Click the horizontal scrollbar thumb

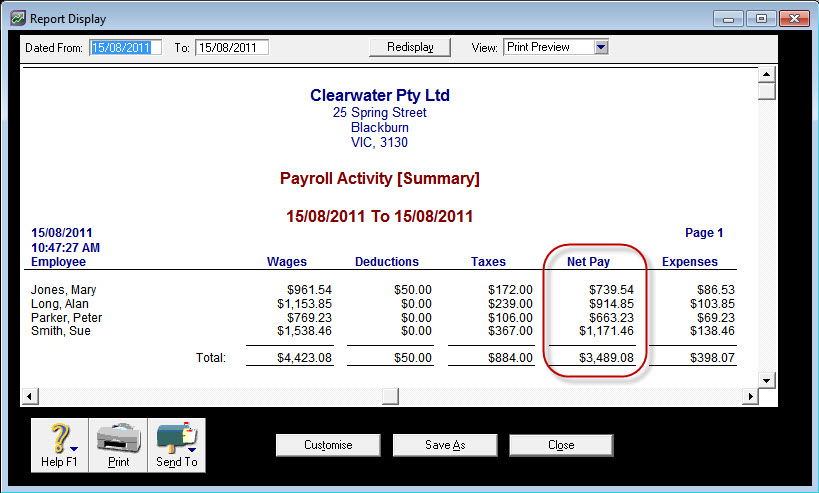[390, 396]
